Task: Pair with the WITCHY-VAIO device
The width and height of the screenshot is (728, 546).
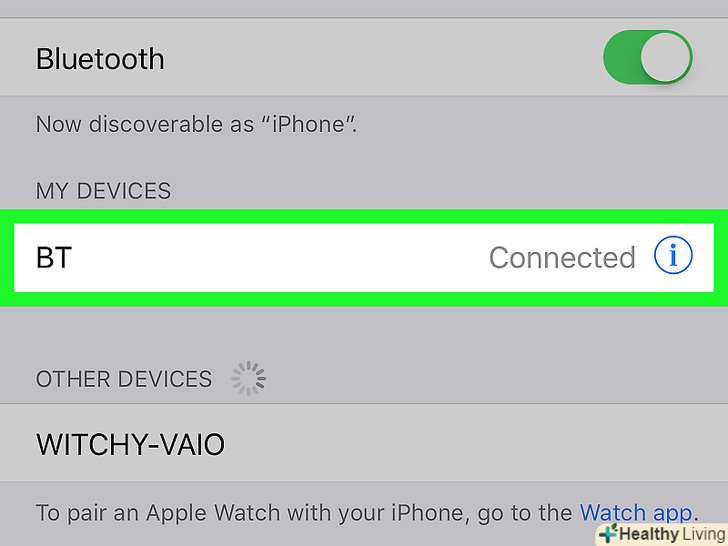Action: 364,443
